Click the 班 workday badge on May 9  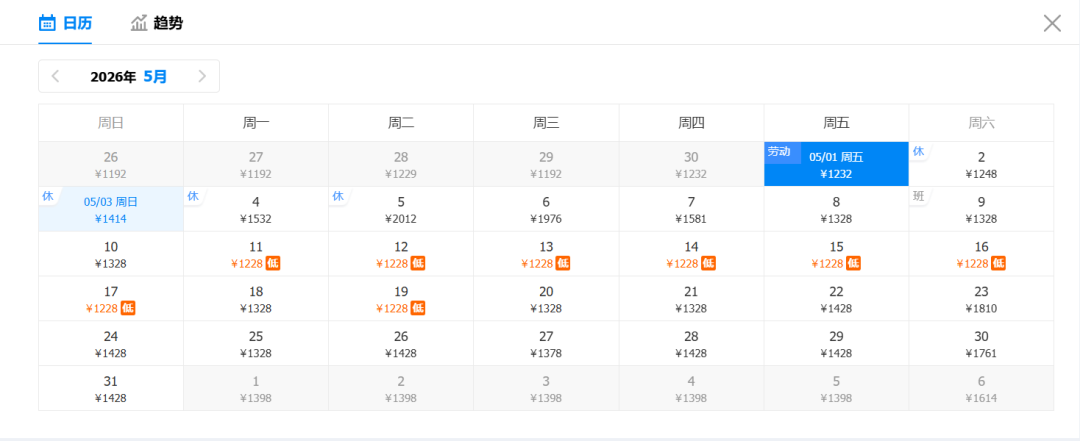919,196
